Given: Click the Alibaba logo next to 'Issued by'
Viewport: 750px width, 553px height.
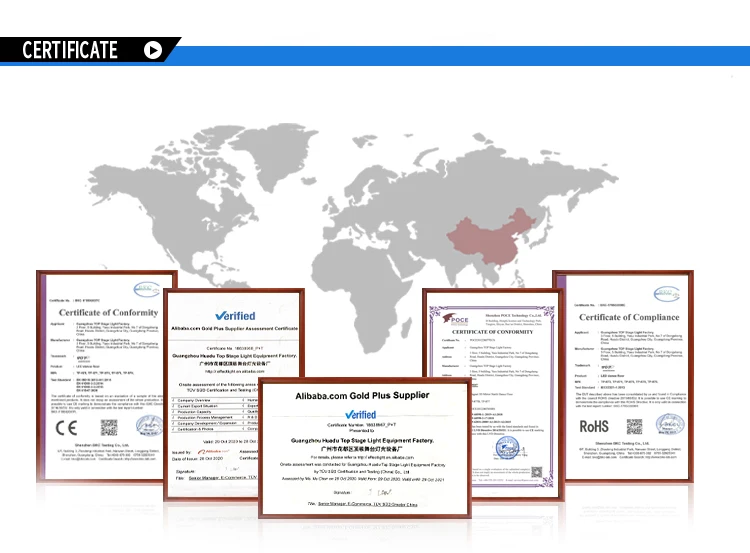Looking at the screenshot, I should tap(213, 452).
